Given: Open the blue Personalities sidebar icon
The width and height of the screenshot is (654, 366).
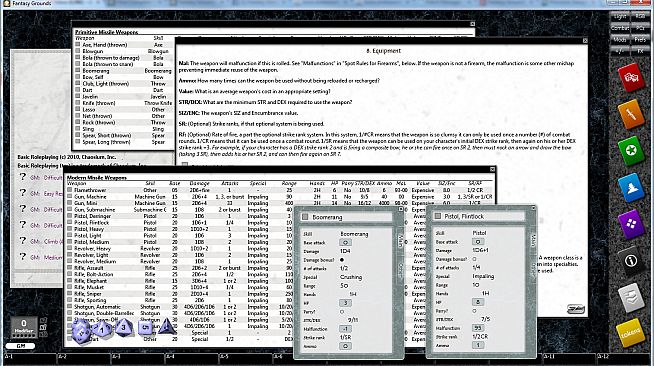Looking at the screenshot, I should (x=631, y=188).
